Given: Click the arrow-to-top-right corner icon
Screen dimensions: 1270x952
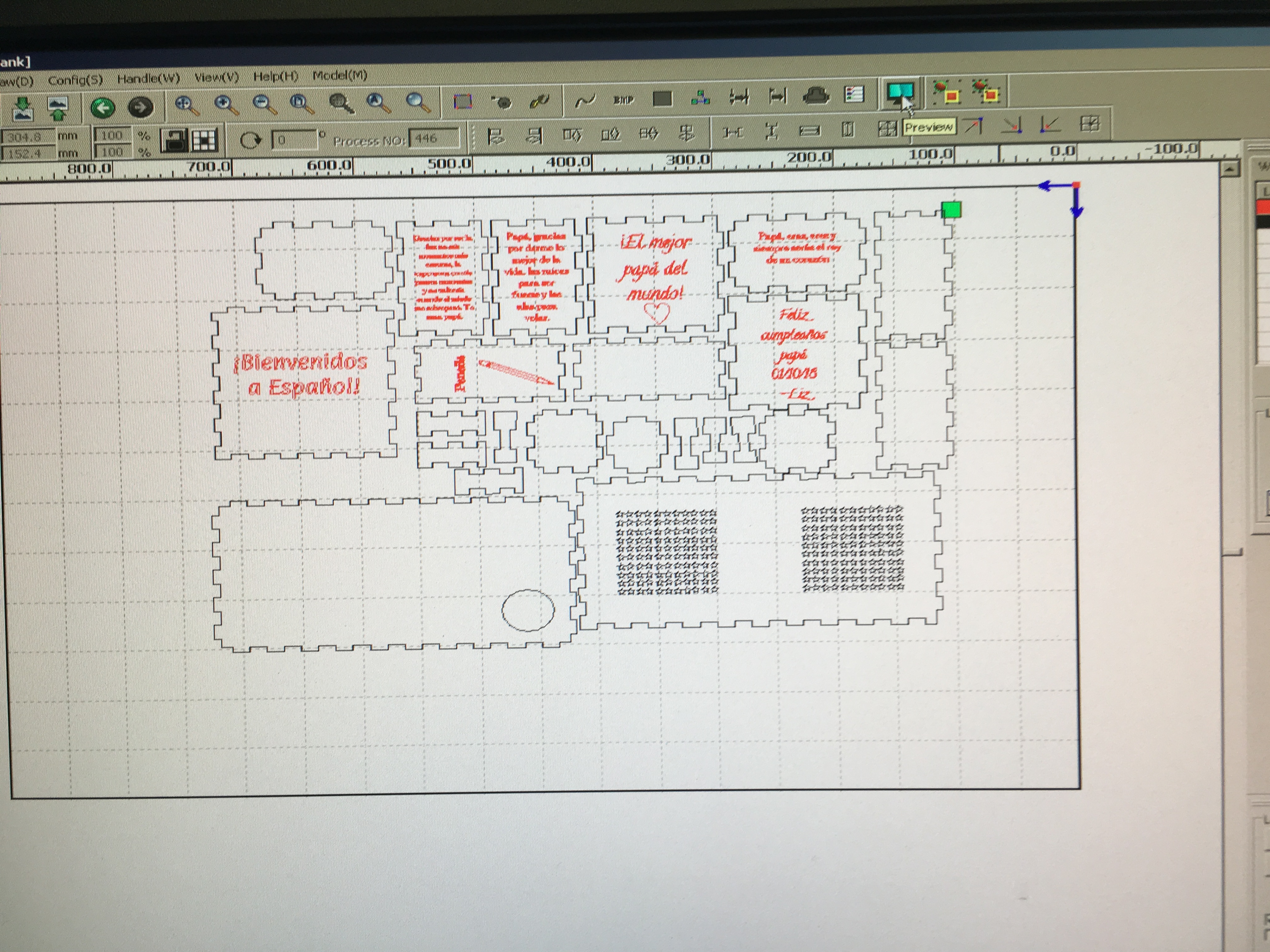Looking at the screenshot, I should coord(973,125).
